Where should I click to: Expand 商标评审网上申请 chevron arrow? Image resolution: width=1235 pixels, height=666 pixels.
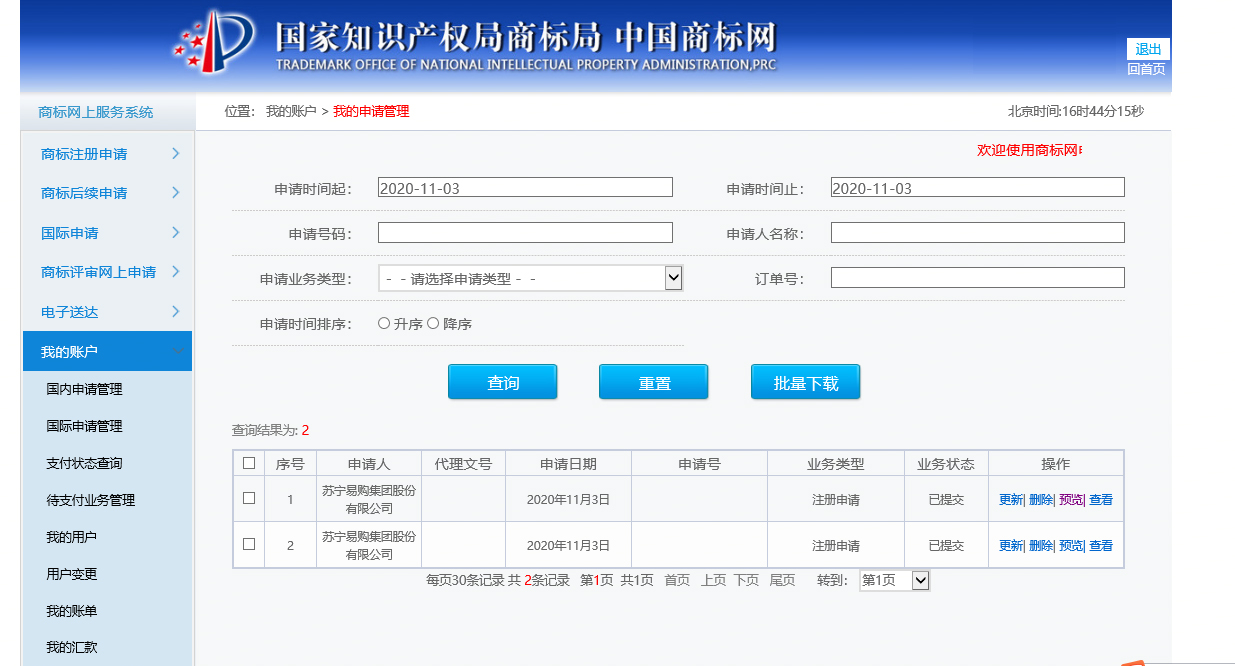[x=176, y=271]
